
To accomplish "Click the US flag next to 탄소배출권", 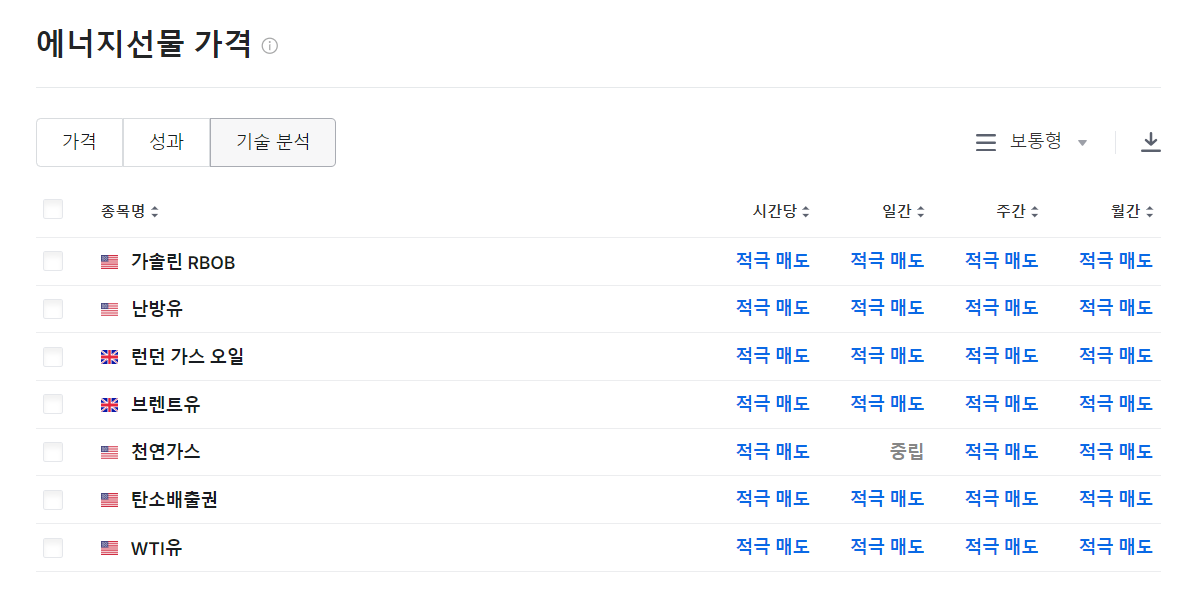I will [x=110, y=500].
